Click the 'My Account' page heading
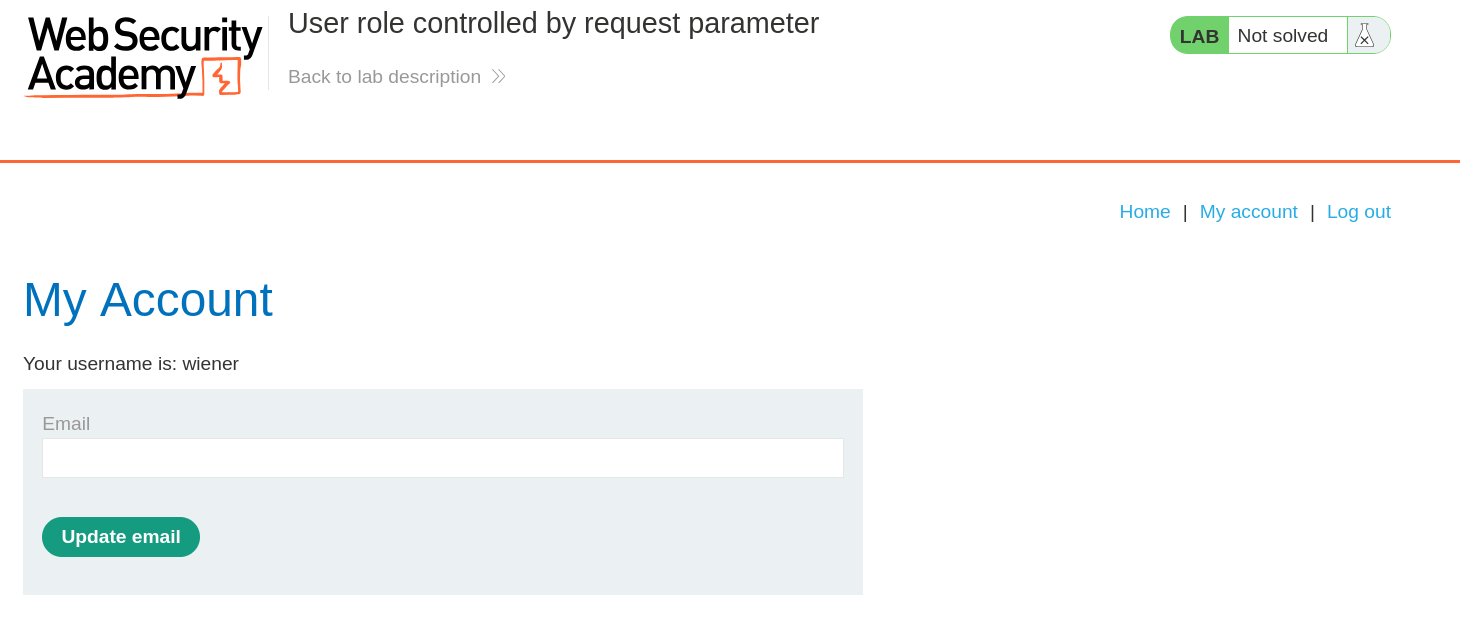The width and height of the screenshot is (1460, 619). click(148, 299)
